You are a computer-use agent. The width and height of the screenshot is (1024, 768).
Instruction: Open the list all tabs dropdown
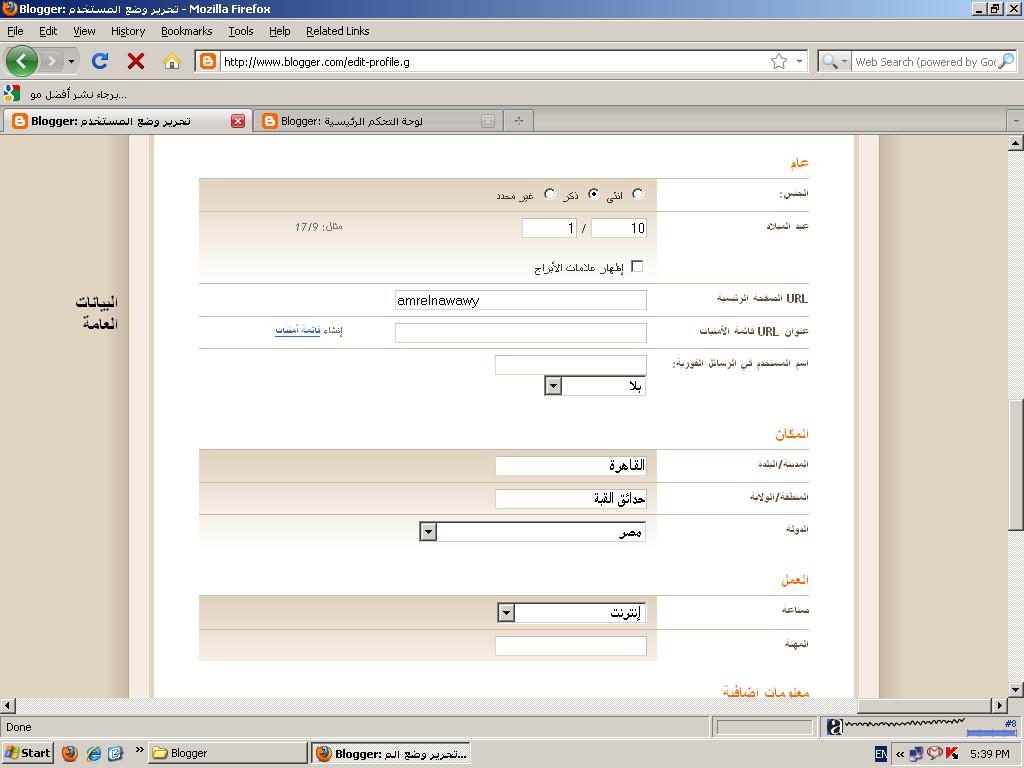(x=1015, y=121)
